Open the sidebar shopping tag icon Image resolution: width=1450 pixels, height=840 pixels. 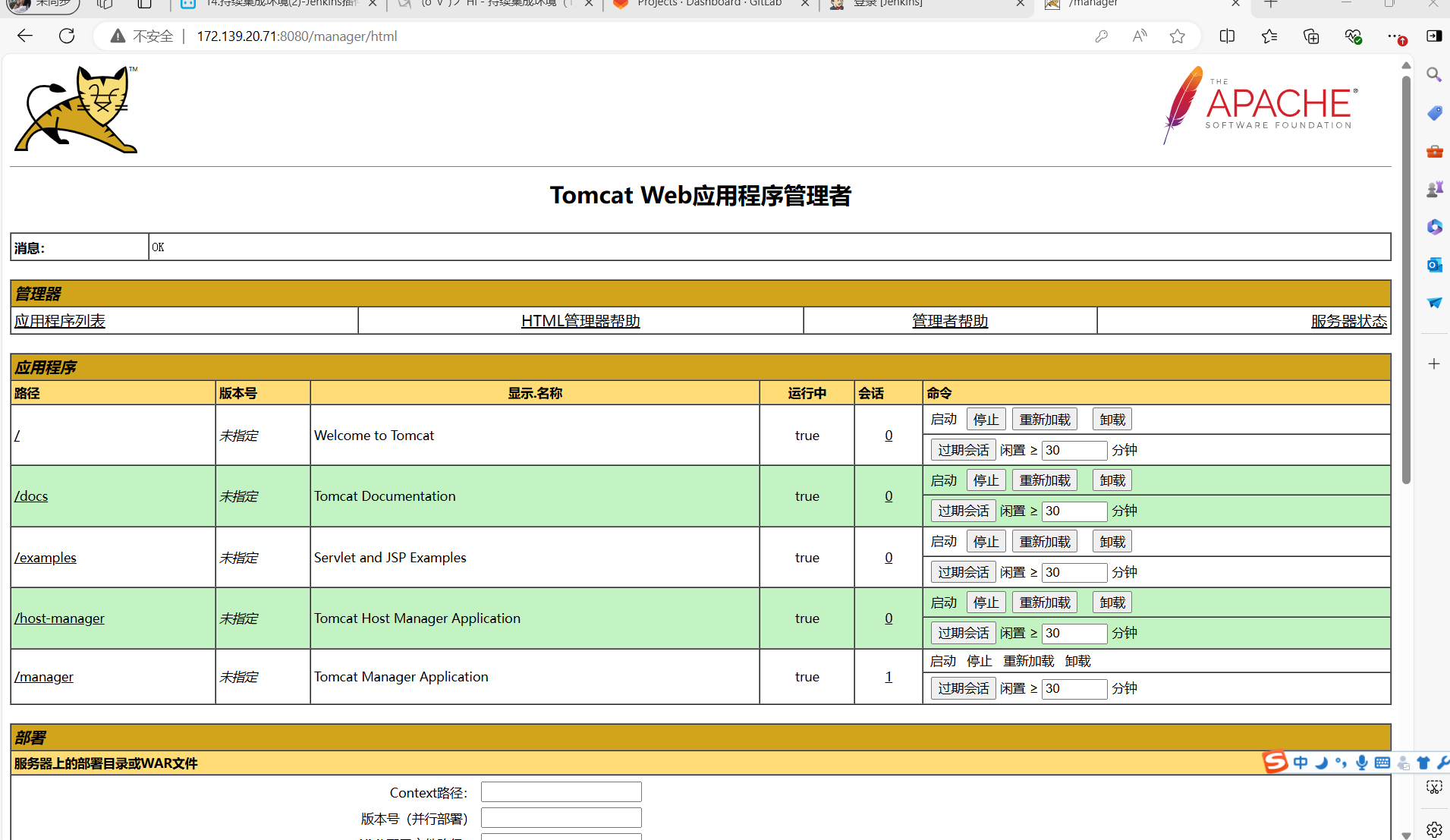1434,113
